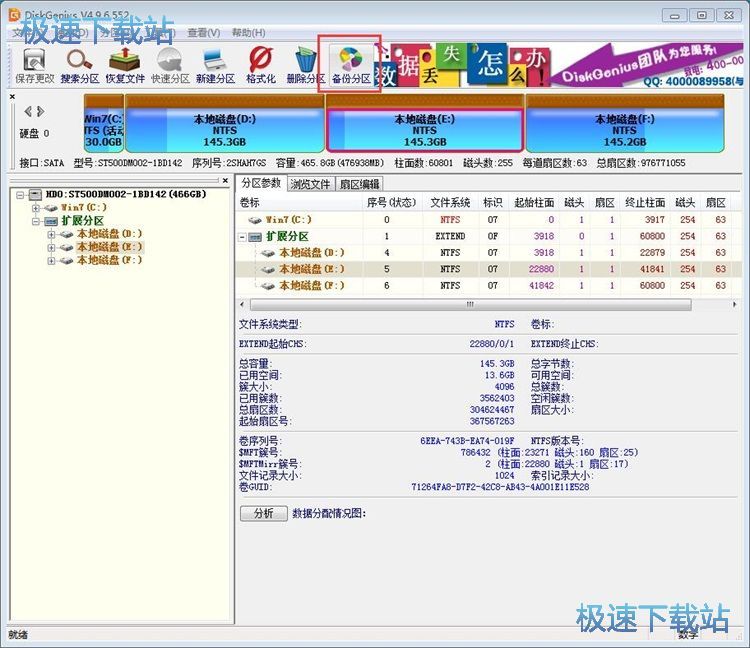The image size is (750, 648).
Task: Launch the Recover Files (恢复文件) tool
Action: pyautogui.click(x=125, y=66)
